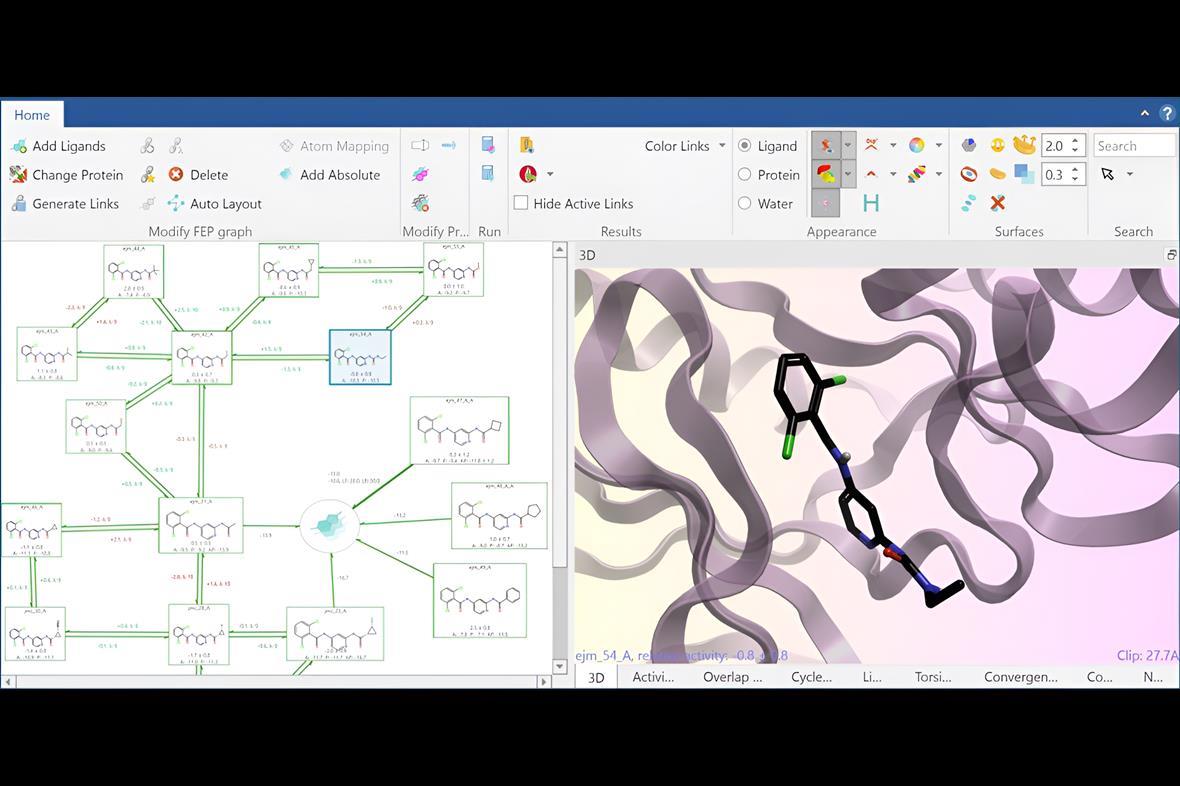Screen dimensions: 1180x786
Task: Click the top calculator icon in Run group
Action: (x=488, y=145)
